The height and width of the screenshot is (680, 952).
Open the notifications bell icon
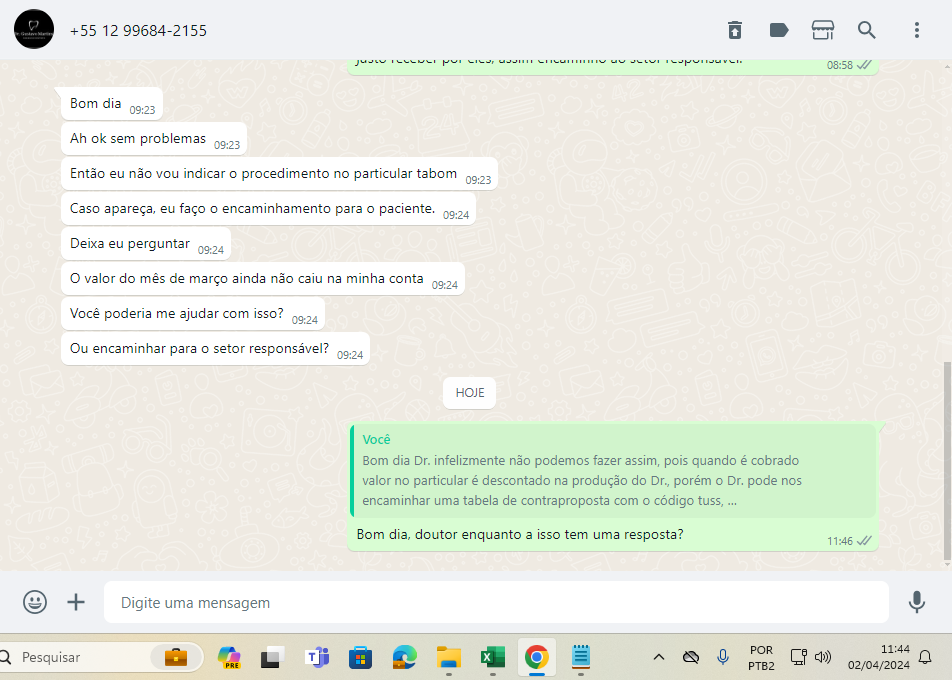pyautogui.click(x=925, y=657)
